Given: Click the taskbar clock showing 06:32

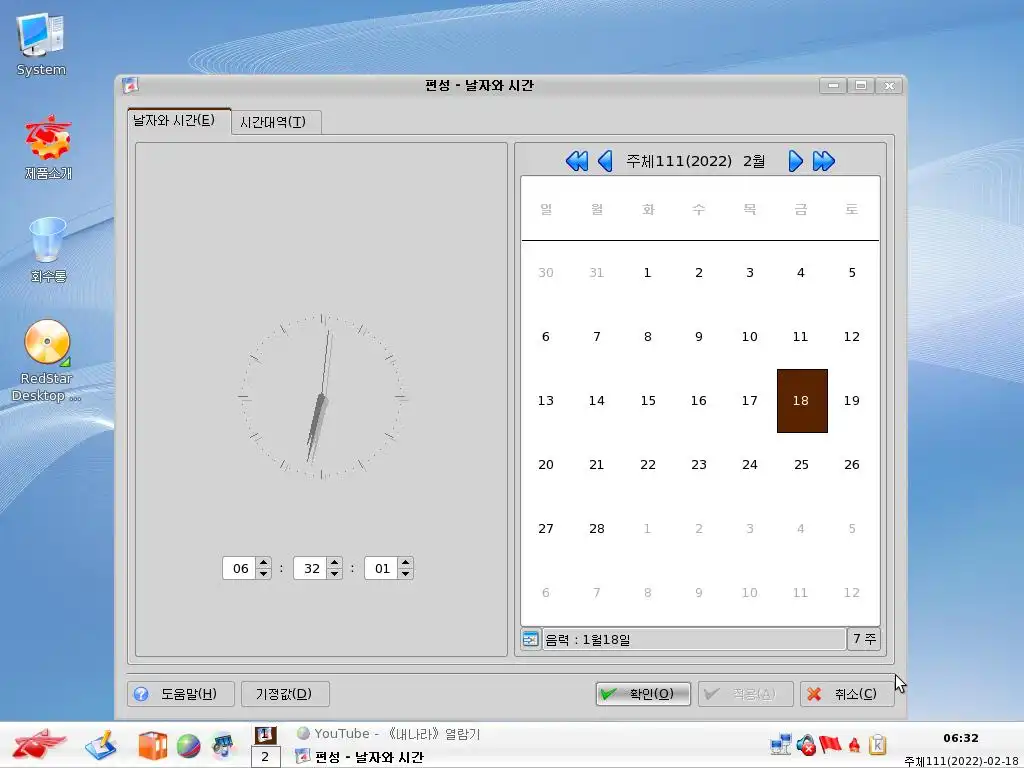Looking at the screenshot, I should click(961, 738).
